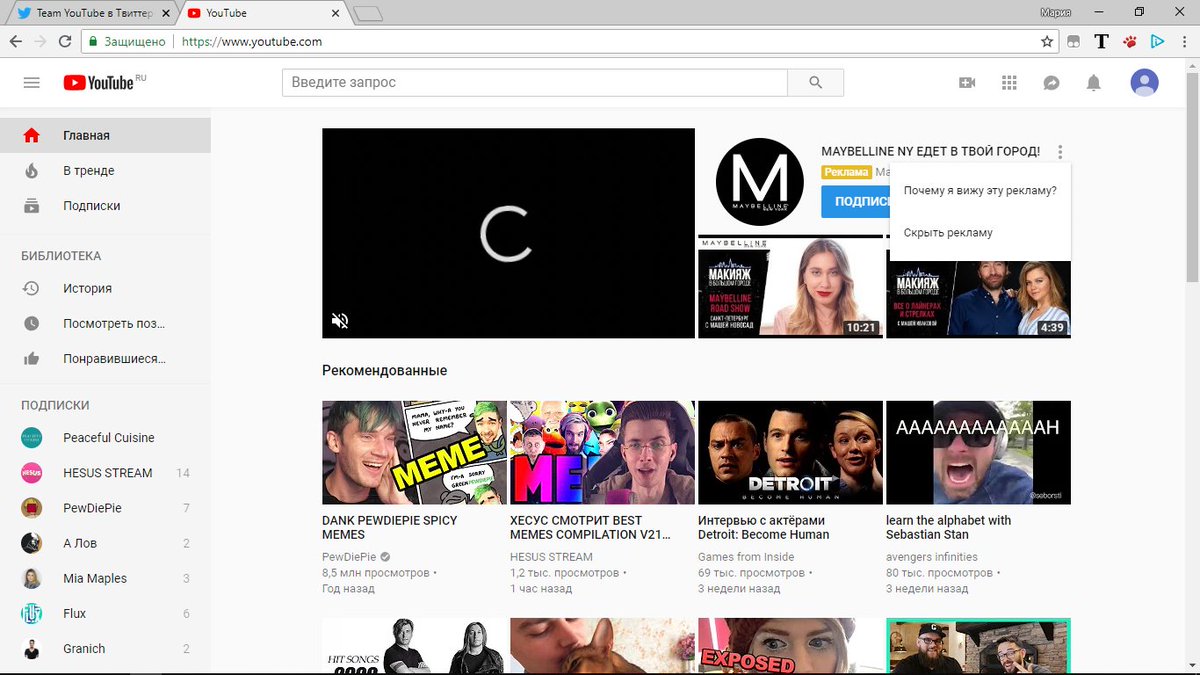
Task: Click the blue play extension icon
Action: click(1157, 42)
